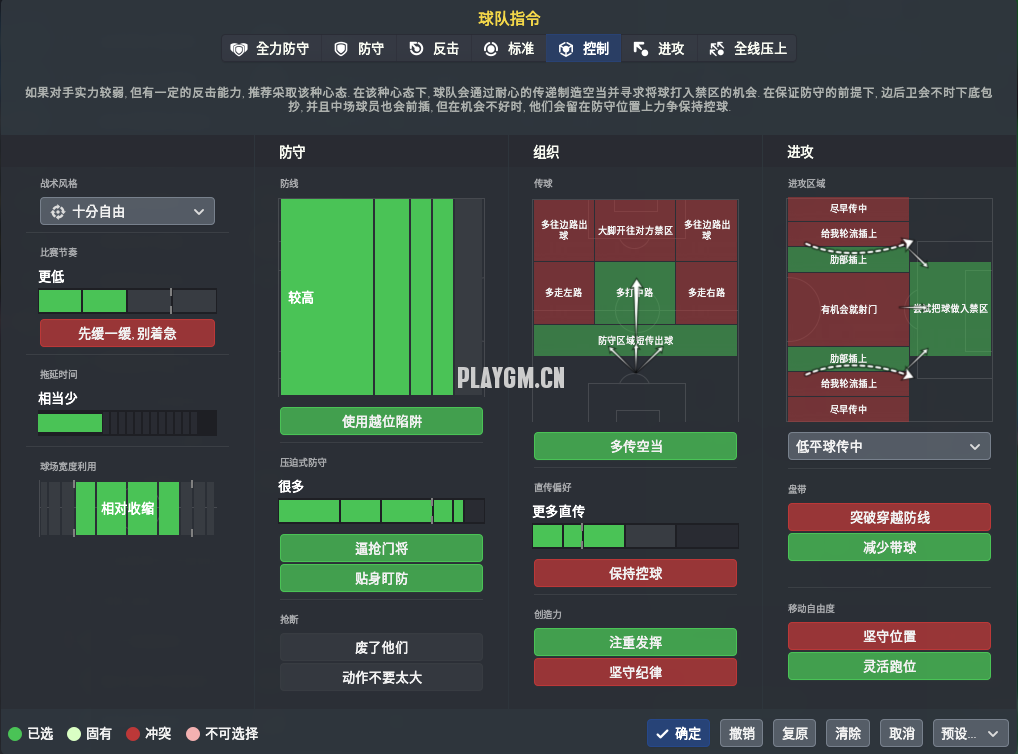The height and width of the screenshot is (754, 1018).
Task: Click the 全线压上 mentality icon
Action: [x=716, y=48]
